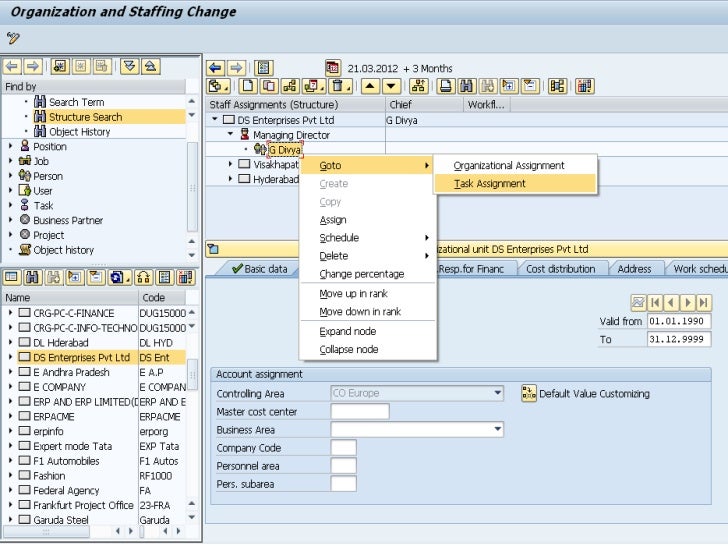The width and height of the screenshot is (728, 546).
Task: Collapse the Managing Director node
Action: coord(231,135)
